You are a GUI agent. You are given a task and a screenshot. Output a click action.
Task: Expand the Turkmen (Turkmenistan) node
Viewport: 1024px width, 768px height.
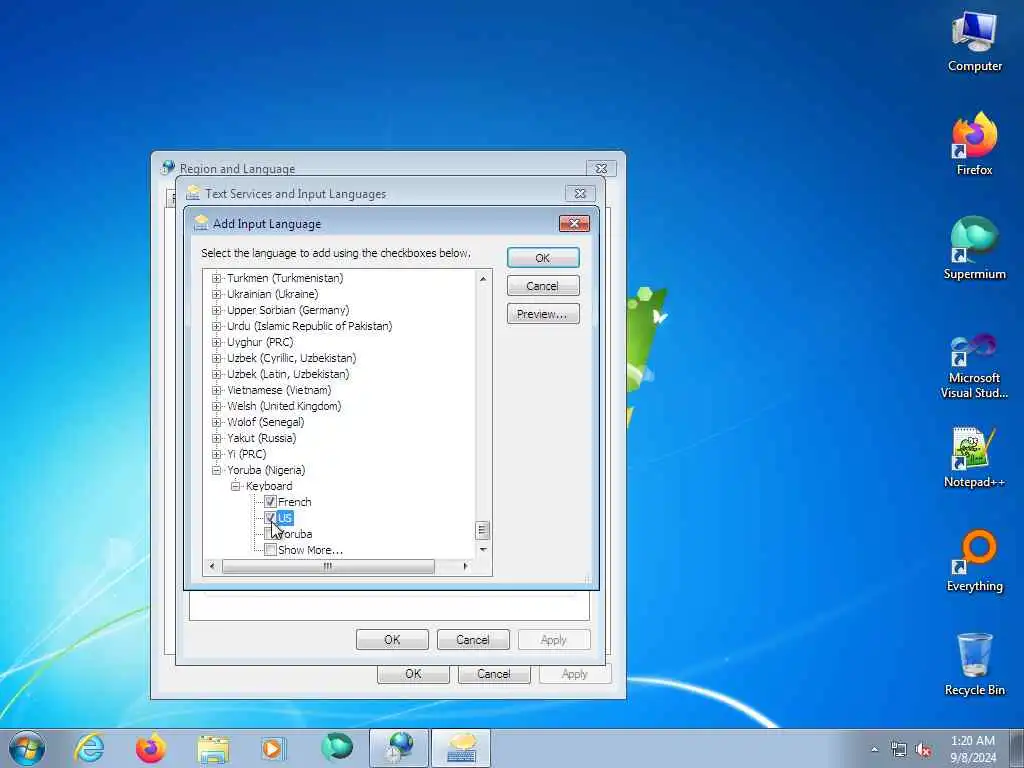click(x=217, y=278)
